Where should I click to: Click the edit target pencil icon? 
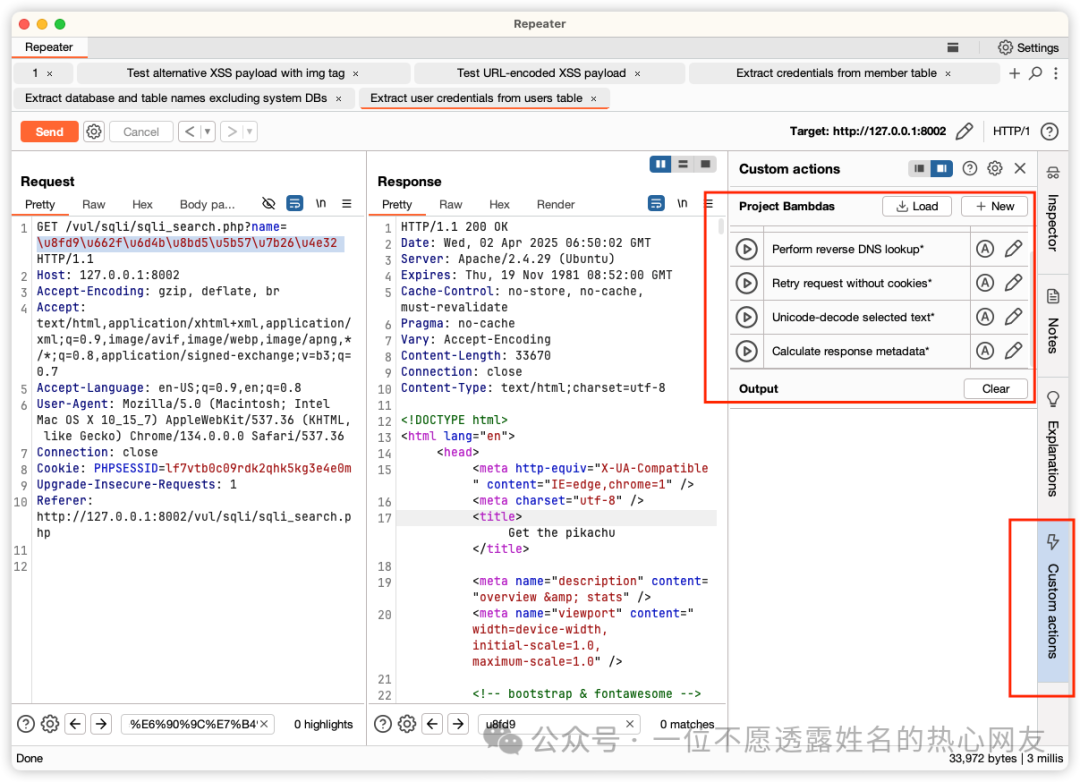[964, 131]
